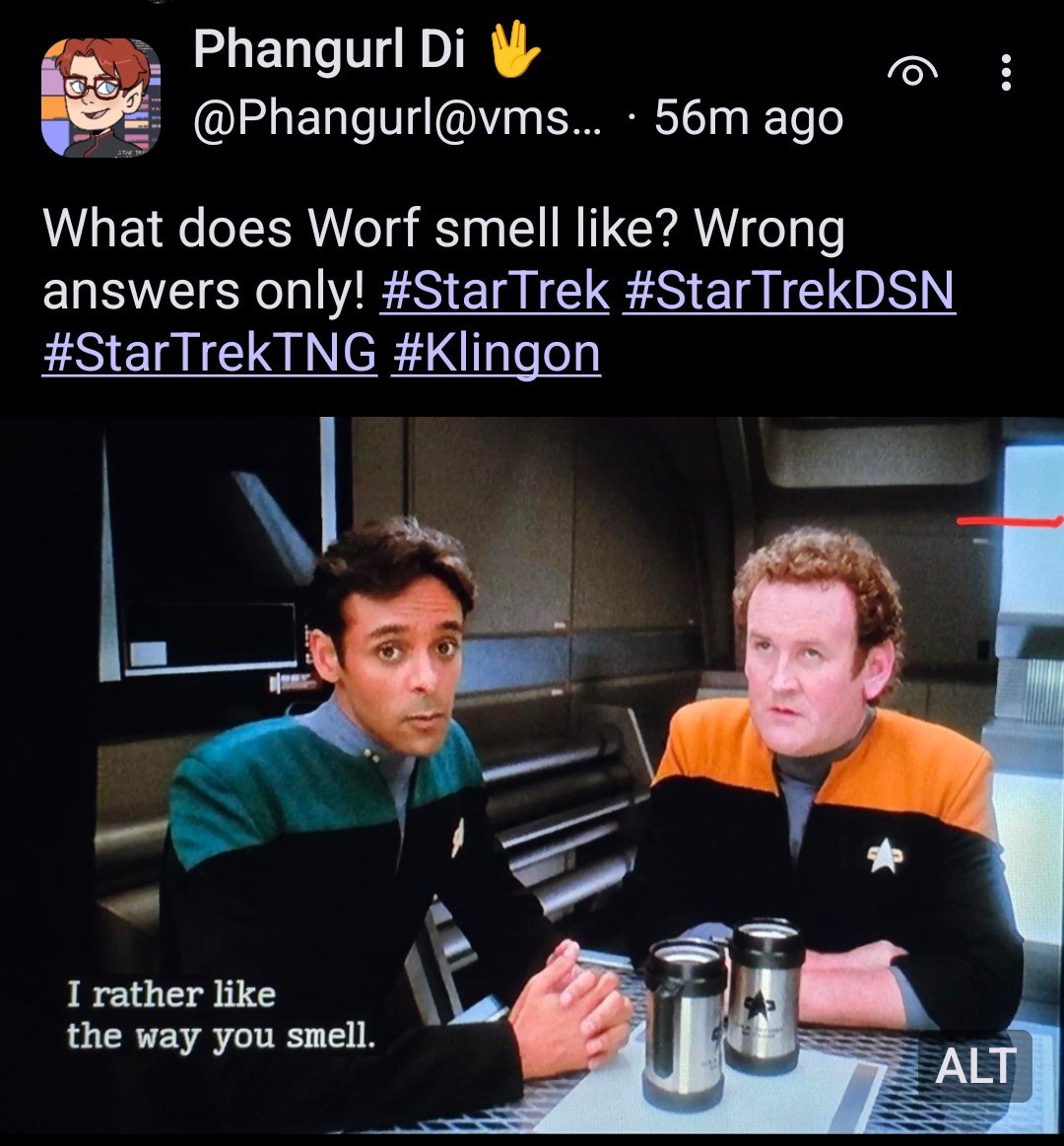Tap the Vulcan salute emoji
This screenshot has width=1064, height=1146.
[x=514, y=49]
